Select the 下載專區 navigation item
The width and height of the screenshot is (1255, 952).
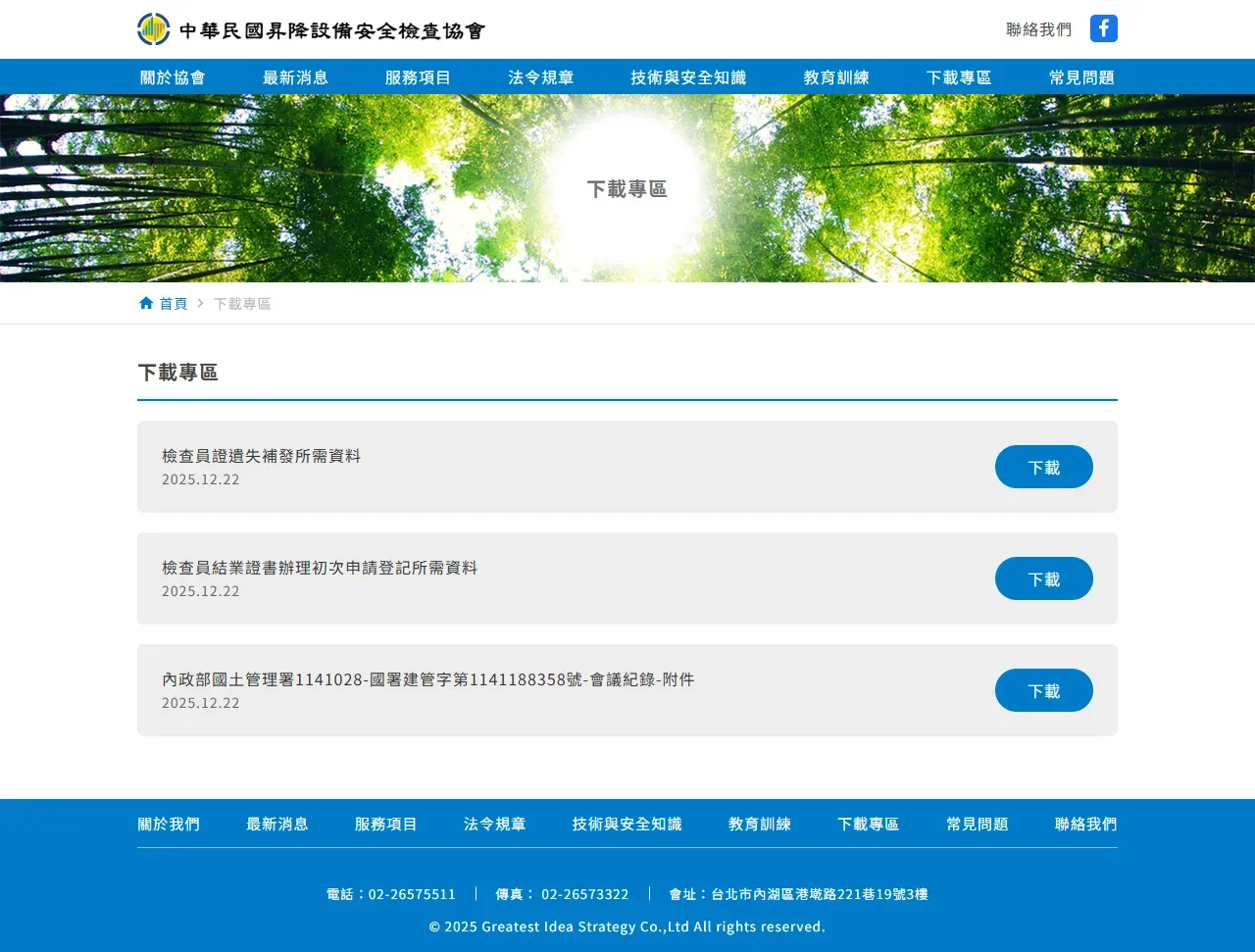pos(958,76)
